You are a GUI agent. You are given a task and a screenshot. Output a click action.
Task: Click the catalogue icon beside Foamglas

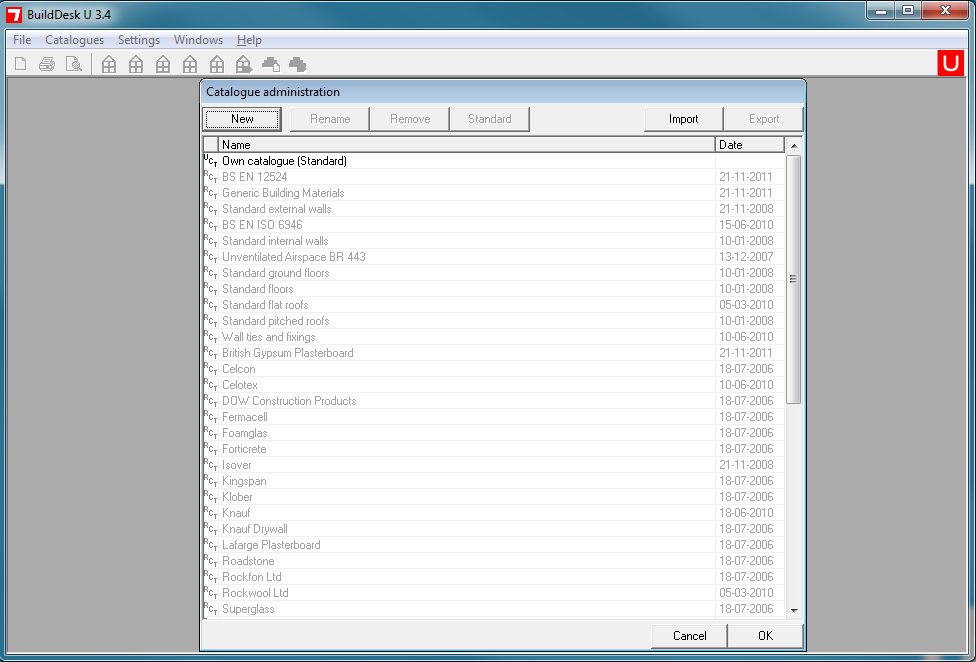(x=210, y=433)
